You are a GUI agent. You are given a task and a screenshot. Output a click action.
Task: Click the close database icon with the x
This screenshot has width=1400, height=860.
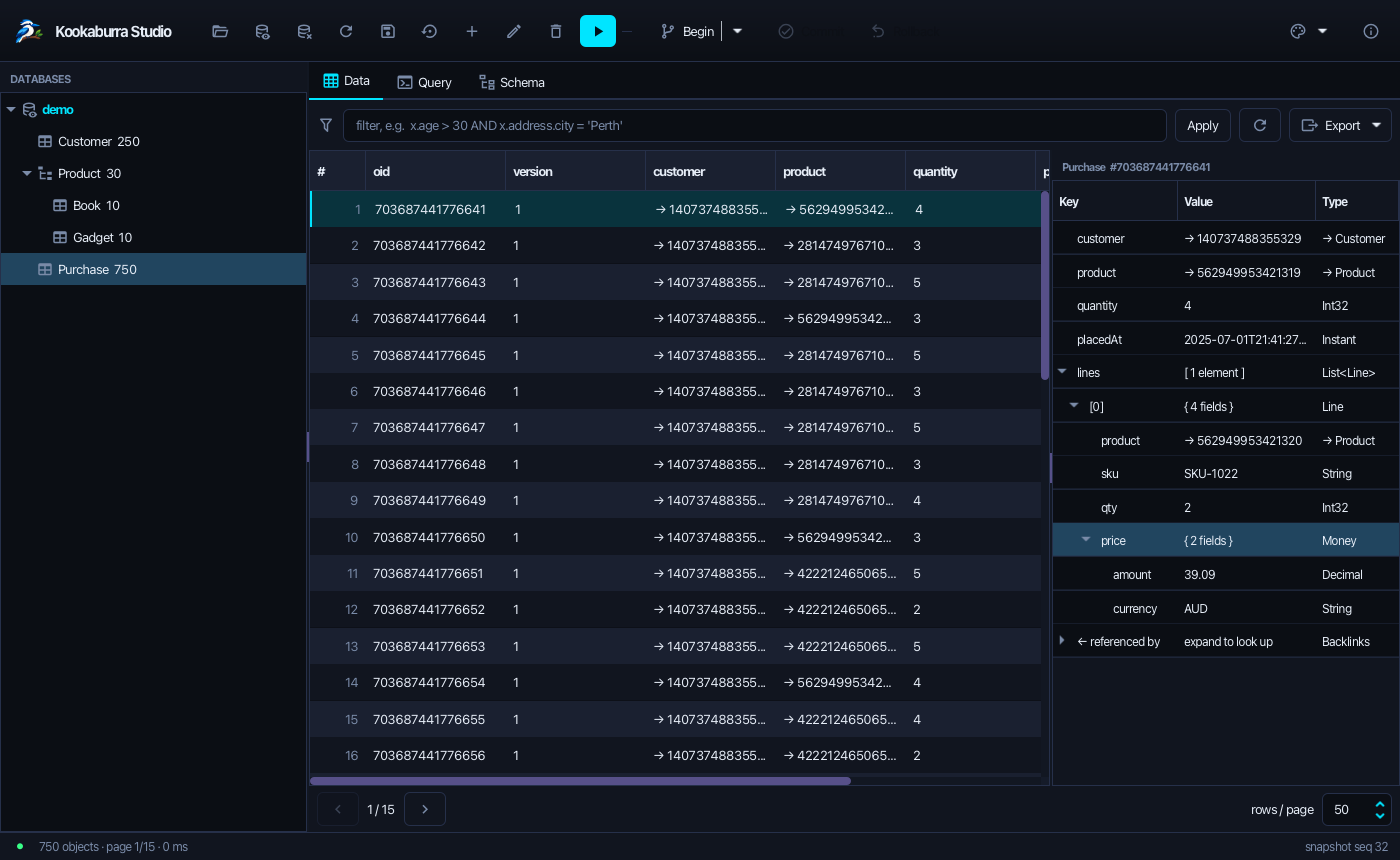pos(304,31)
